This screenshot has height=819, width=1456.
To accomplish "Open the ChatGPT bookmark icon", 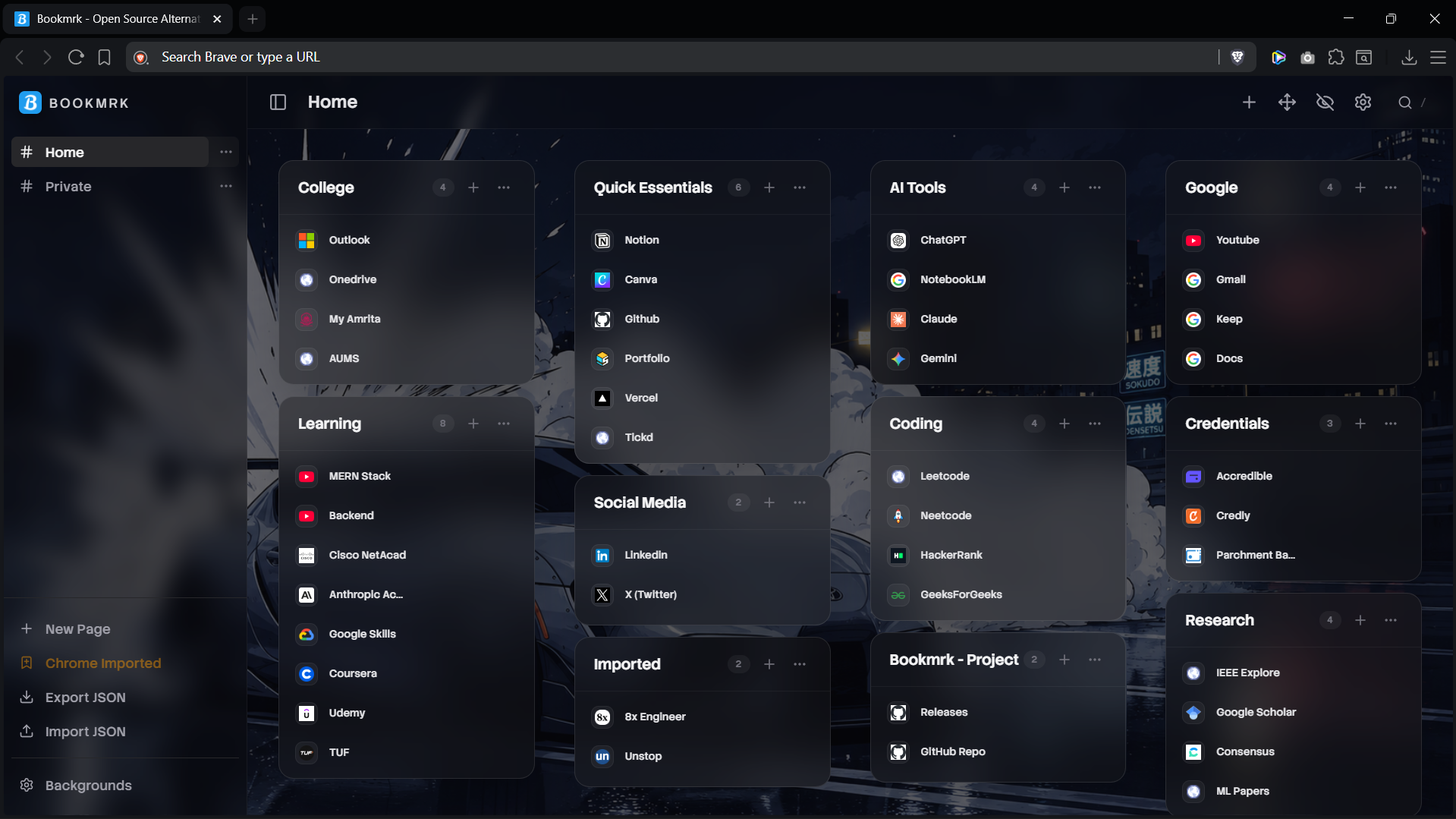I will [x=898, y=241].
